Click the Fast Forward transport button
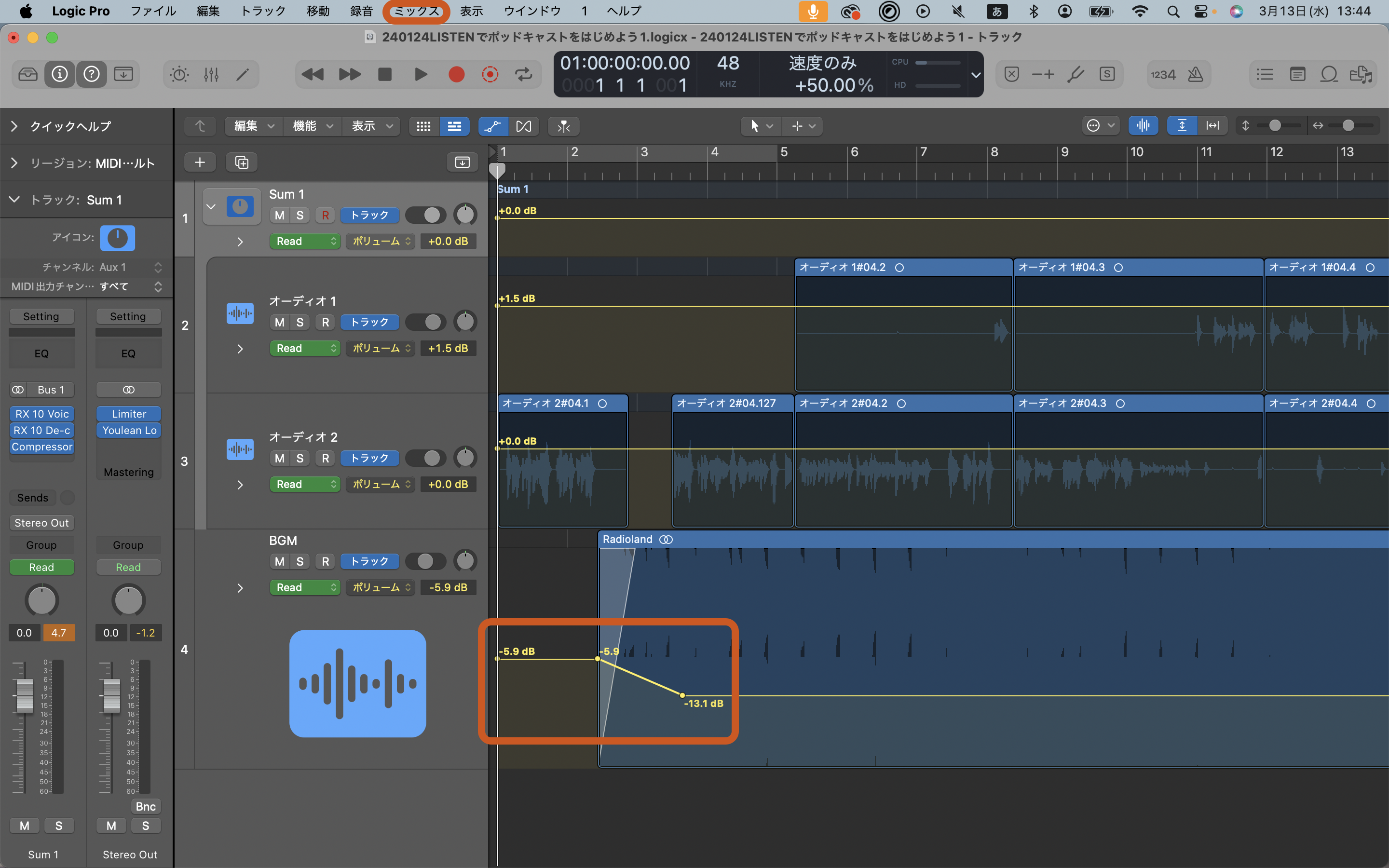Image resolution: width=1389 pixels, height=868 pixels. tap(350, 75)
